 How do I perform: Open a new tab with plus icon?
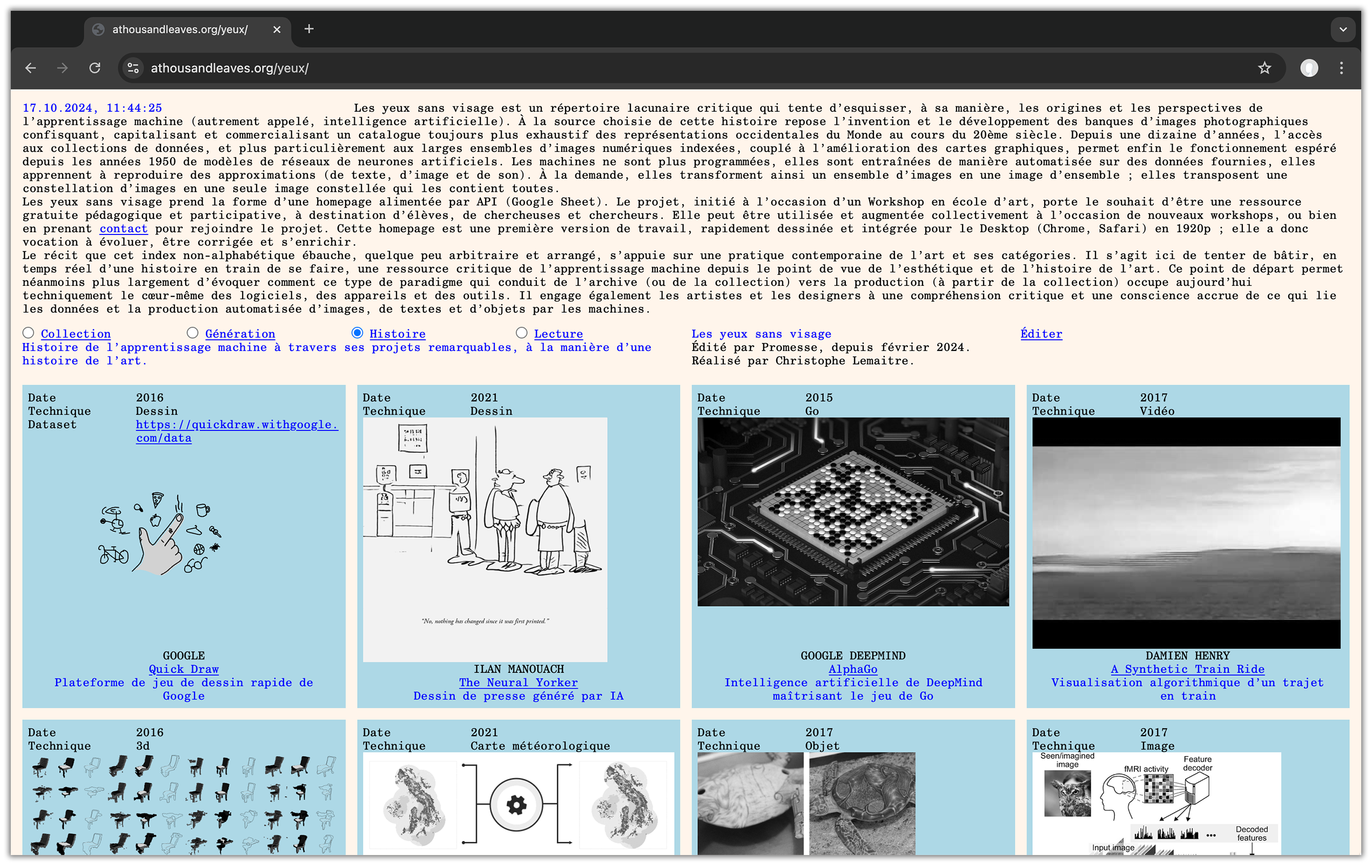pyautogui.click(x=309, y=29)
